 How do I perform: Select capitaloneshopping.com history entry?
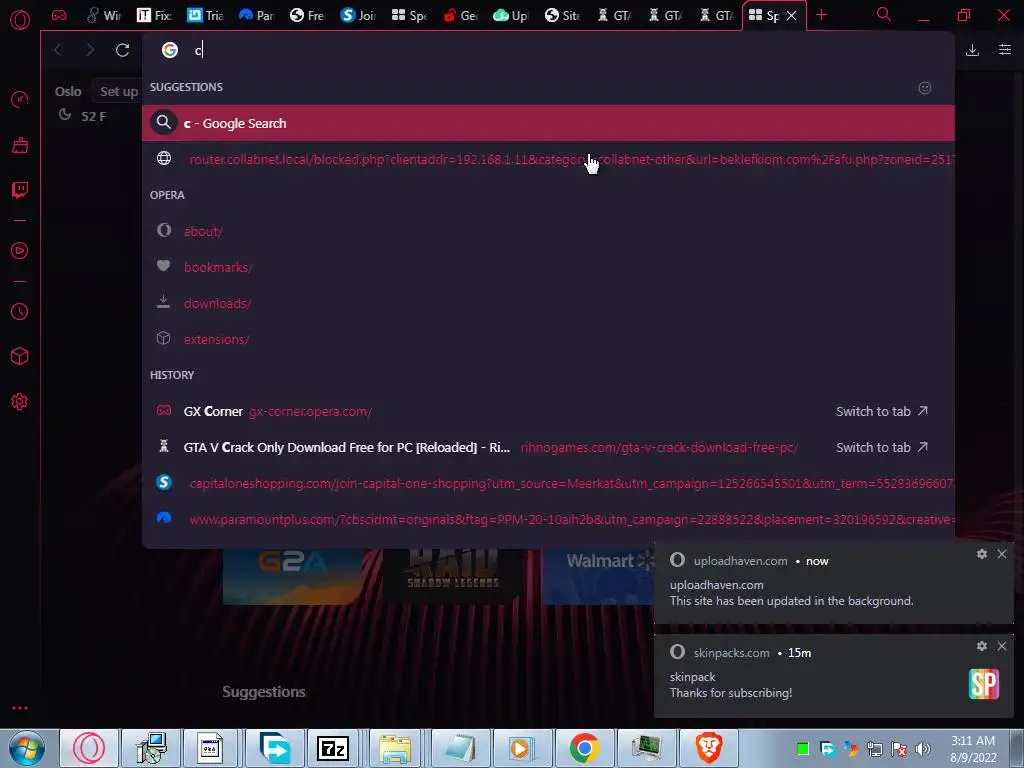548,483
